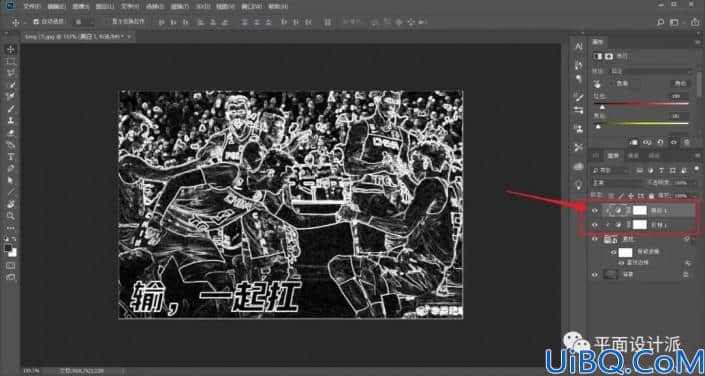Click the foreground color swatch in the toolbox
This screenshot has width=705, height=376.
(9, 248)
